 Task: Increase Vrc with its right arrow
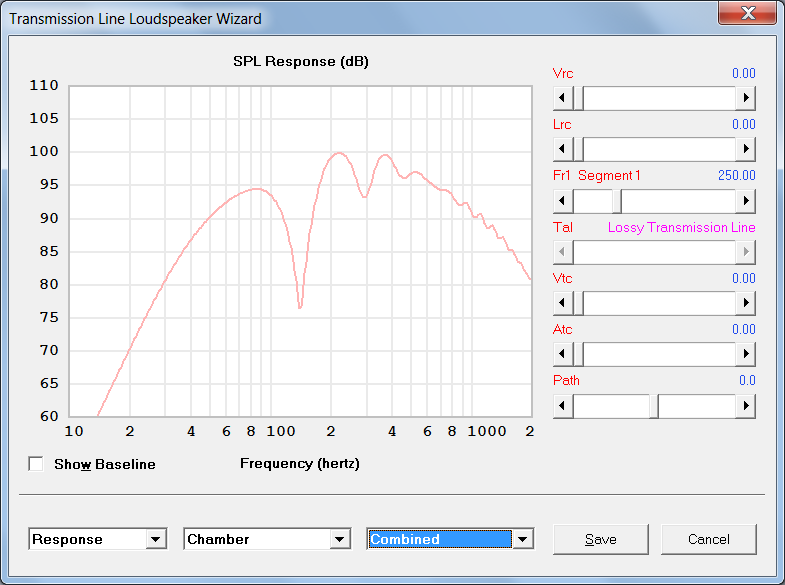click(x=745, y=98)
